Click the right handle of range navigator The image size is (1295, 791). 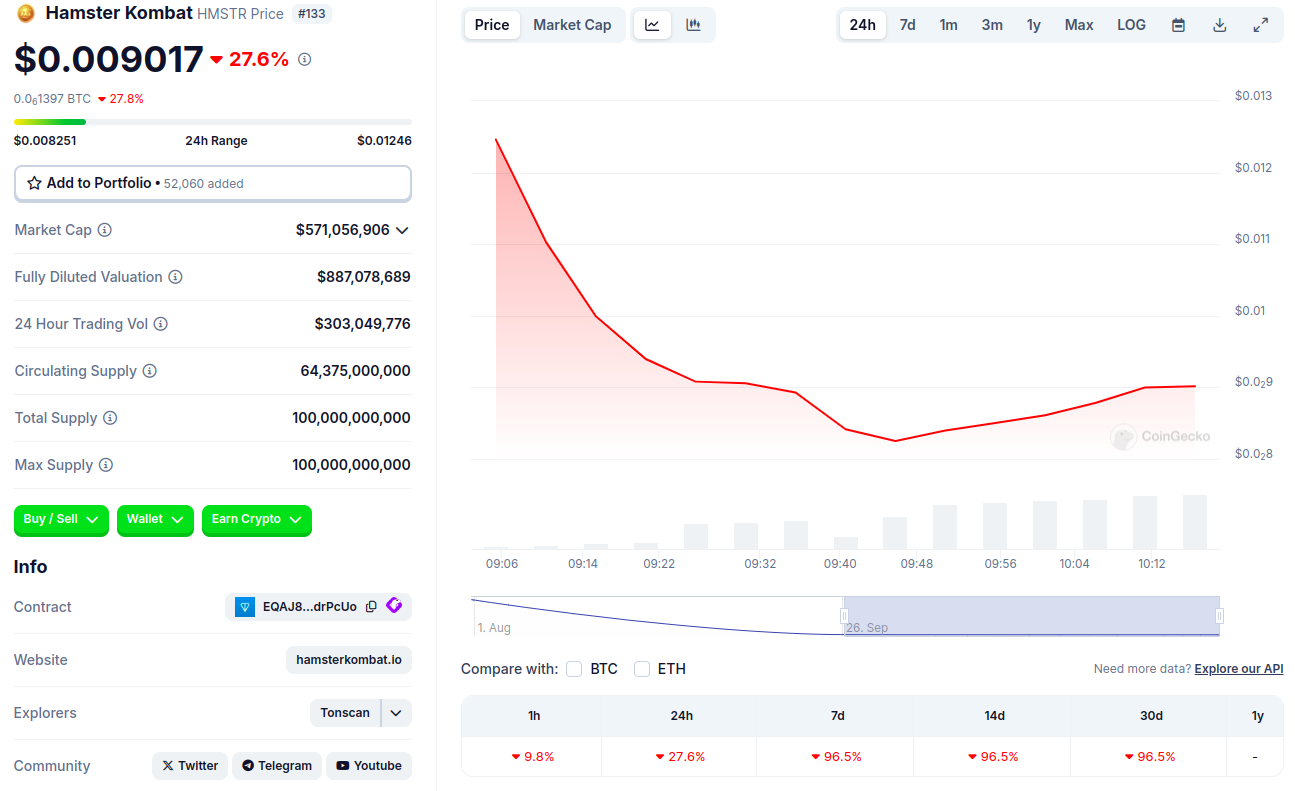click(1219, 616)
